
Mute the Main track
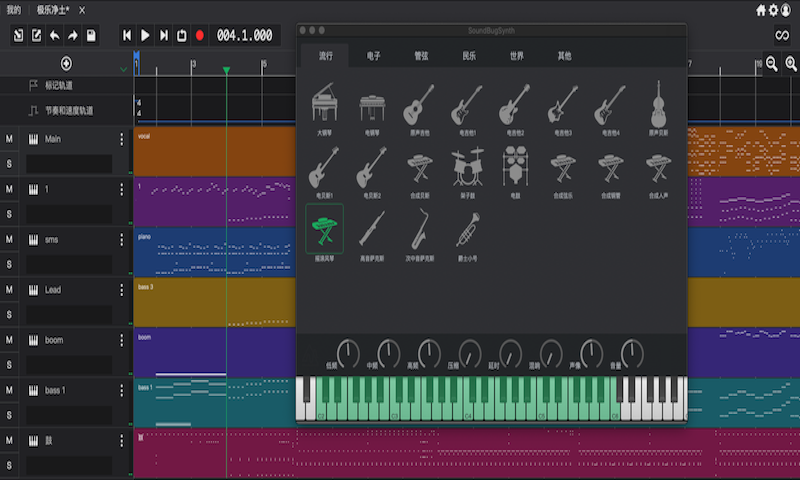10,139
